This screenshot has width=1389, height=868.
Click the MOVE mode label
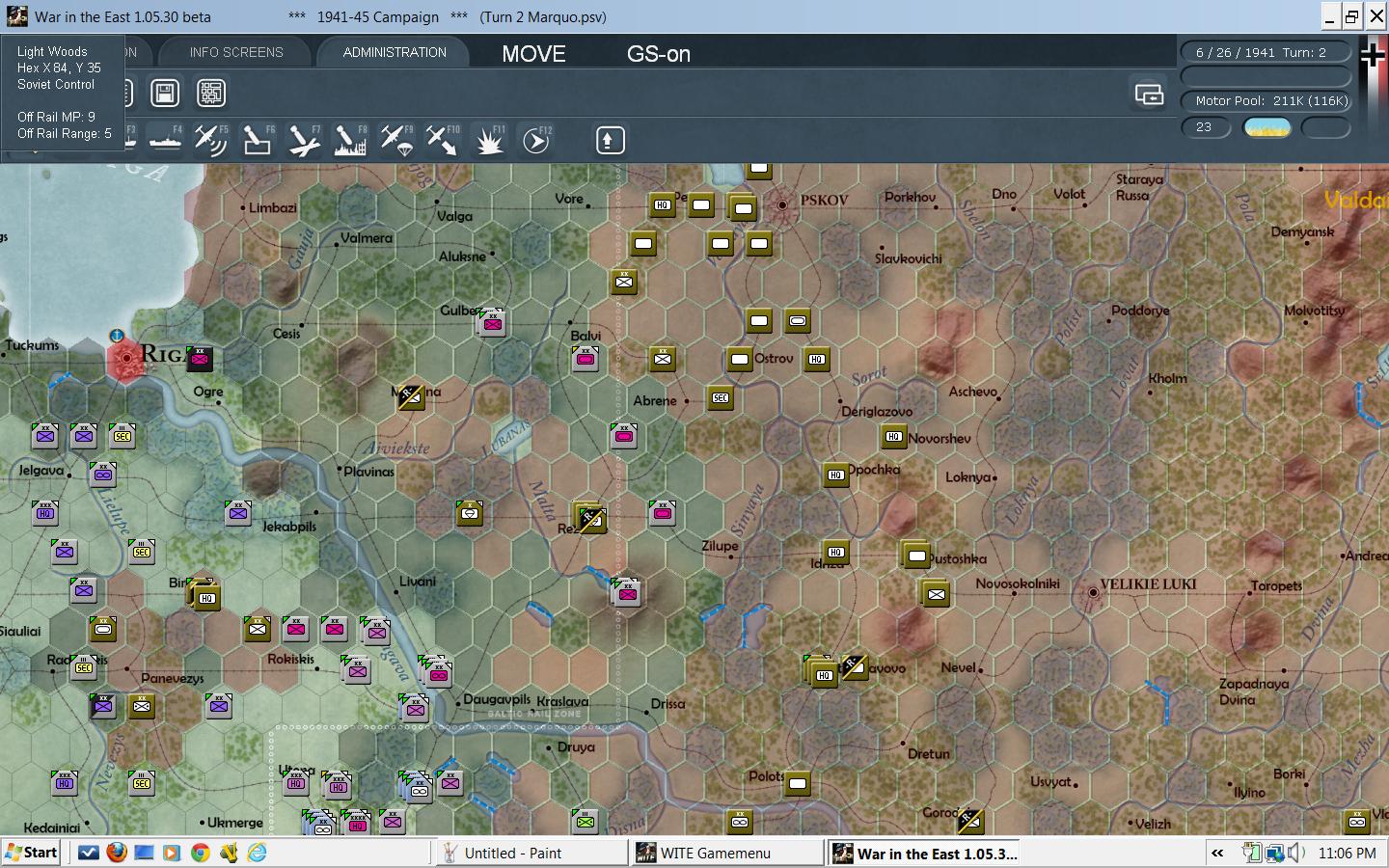click(x=533, y=54)
